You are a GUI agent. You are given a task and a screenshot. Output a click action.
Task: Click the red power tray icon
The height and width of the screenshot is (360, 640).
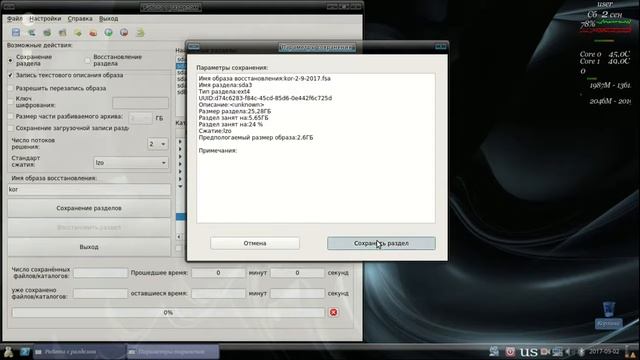click(510, 351)
